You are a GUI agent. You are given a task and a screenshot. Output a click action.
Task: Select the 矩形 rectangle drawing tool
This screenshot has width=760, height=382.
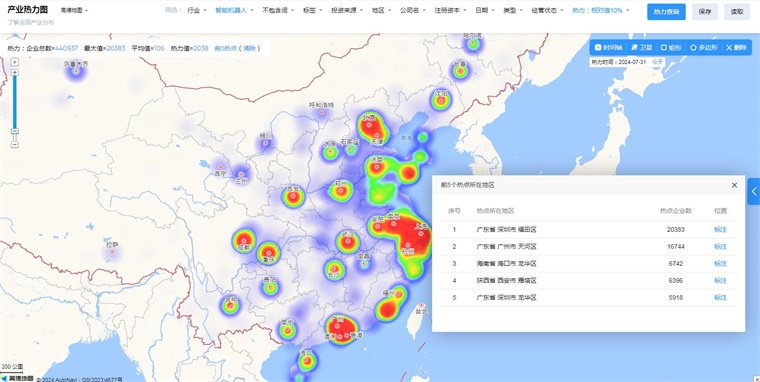click(671, 48)
